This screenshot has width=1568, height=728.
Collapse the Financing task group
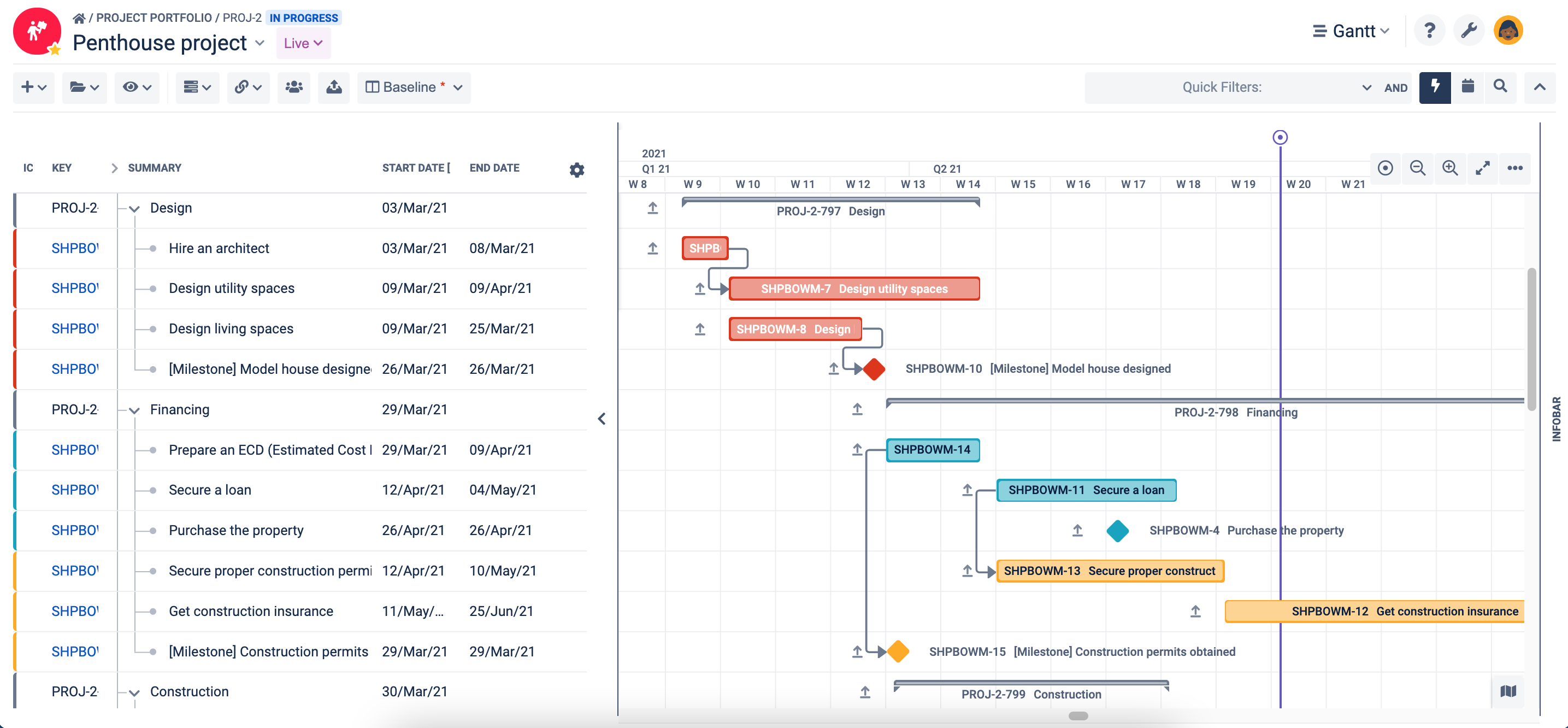click(x=134, y=410)
